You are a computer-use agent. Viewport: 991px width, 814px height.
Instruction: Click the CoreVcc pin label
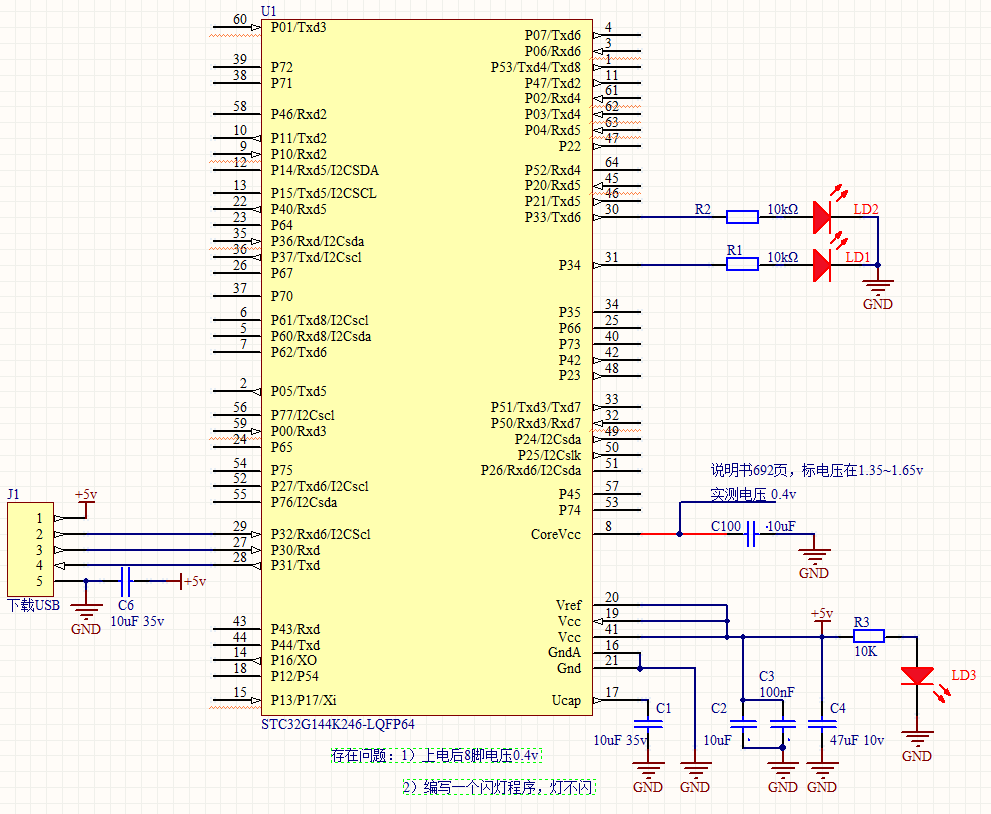coord(555,534)
